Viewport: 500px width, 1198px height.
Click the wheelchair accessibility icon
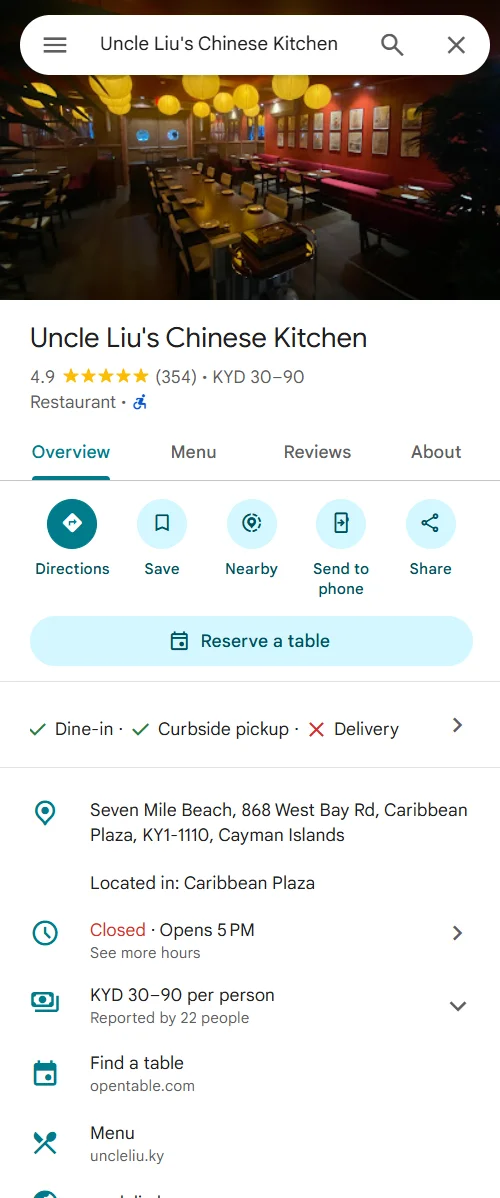(140, 402)
